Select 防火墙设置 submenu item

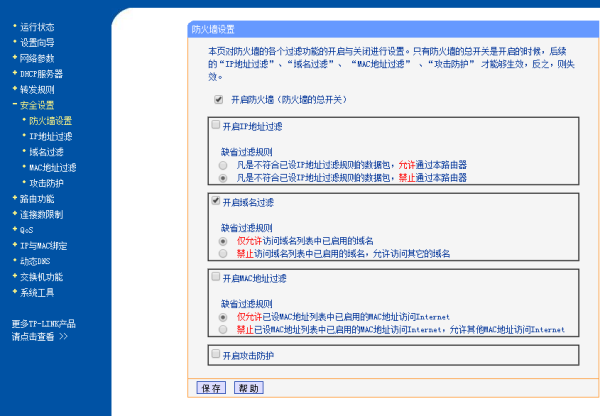coord(51,121)
